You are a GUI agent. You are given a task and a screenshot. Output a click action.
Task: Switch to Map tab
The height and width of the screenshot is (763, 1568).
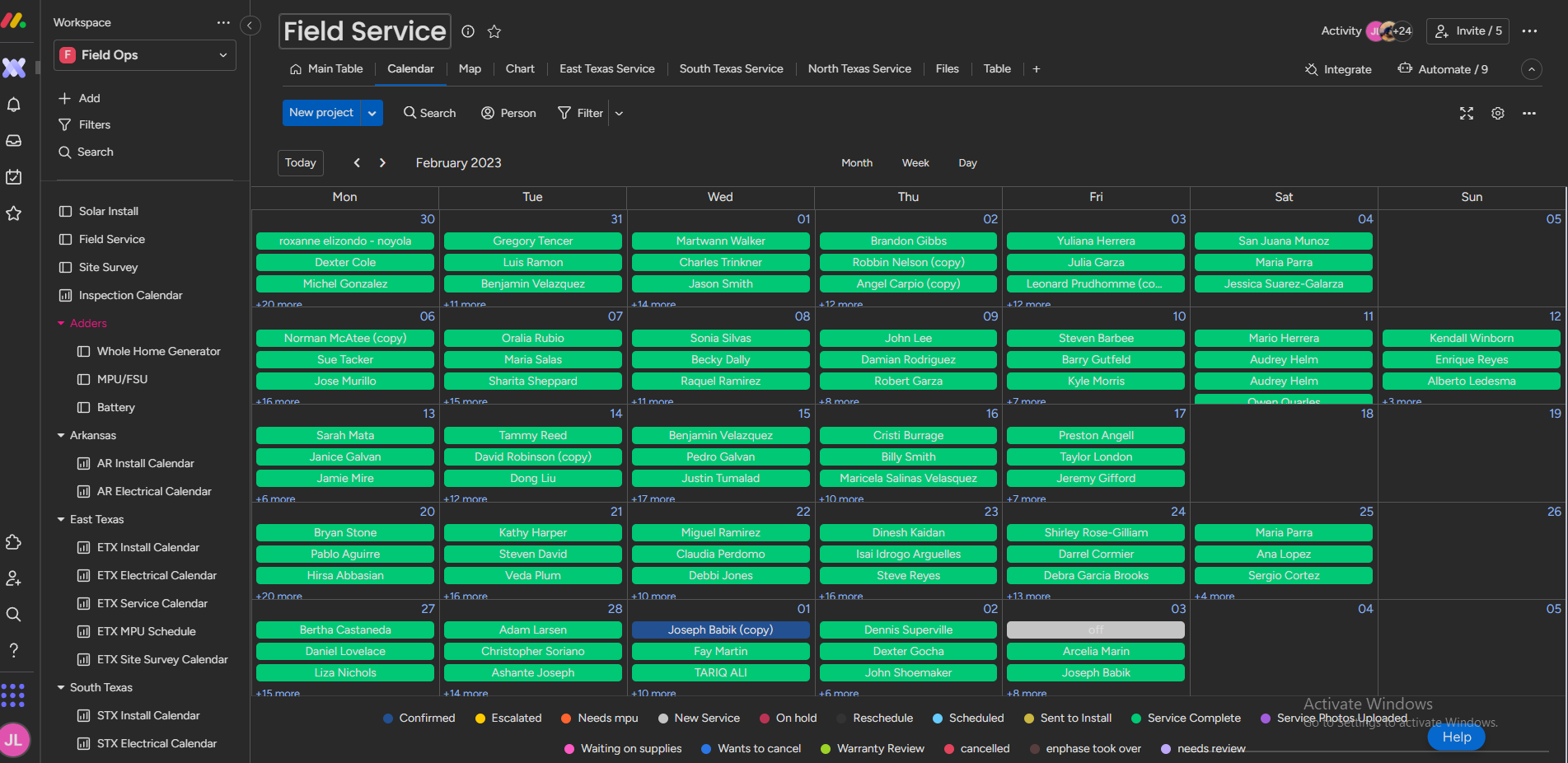[x=470, y=69]
